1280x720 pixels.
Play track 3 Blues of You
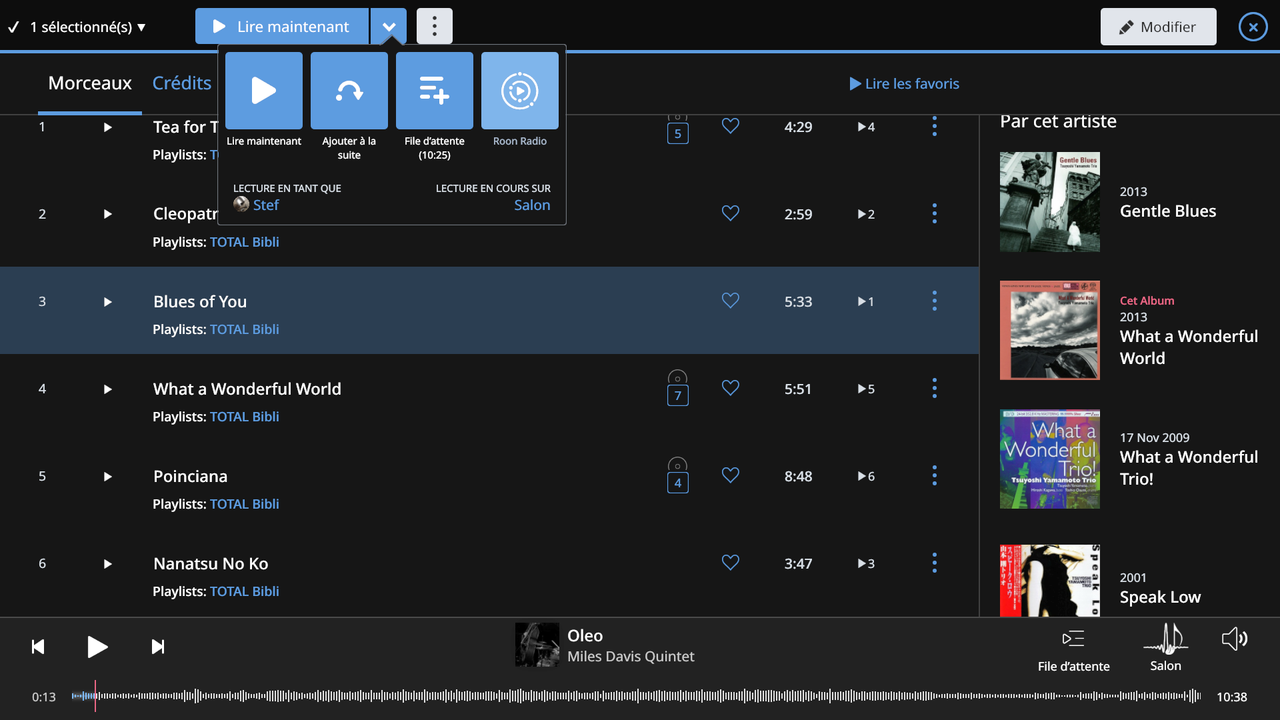point(108,301)
